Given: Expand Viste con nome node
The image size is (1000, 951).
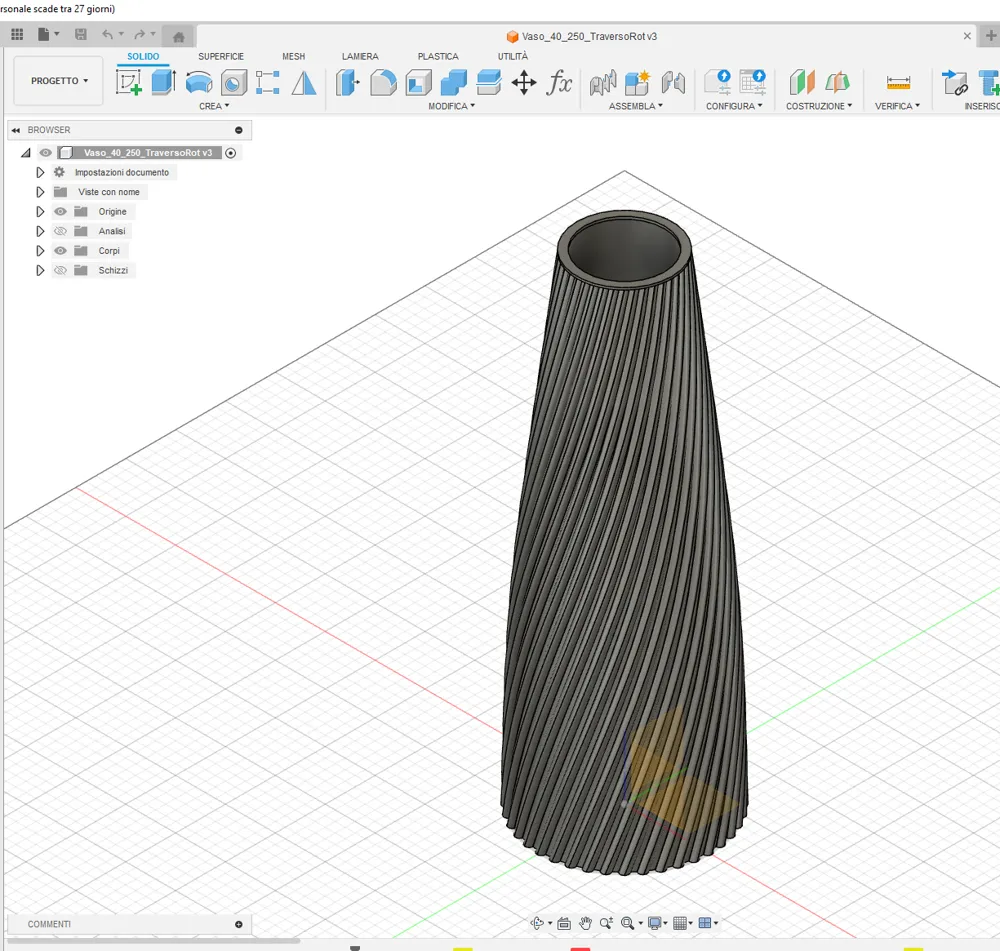Looking at the screenshot, I should click(x=40, y=192).
